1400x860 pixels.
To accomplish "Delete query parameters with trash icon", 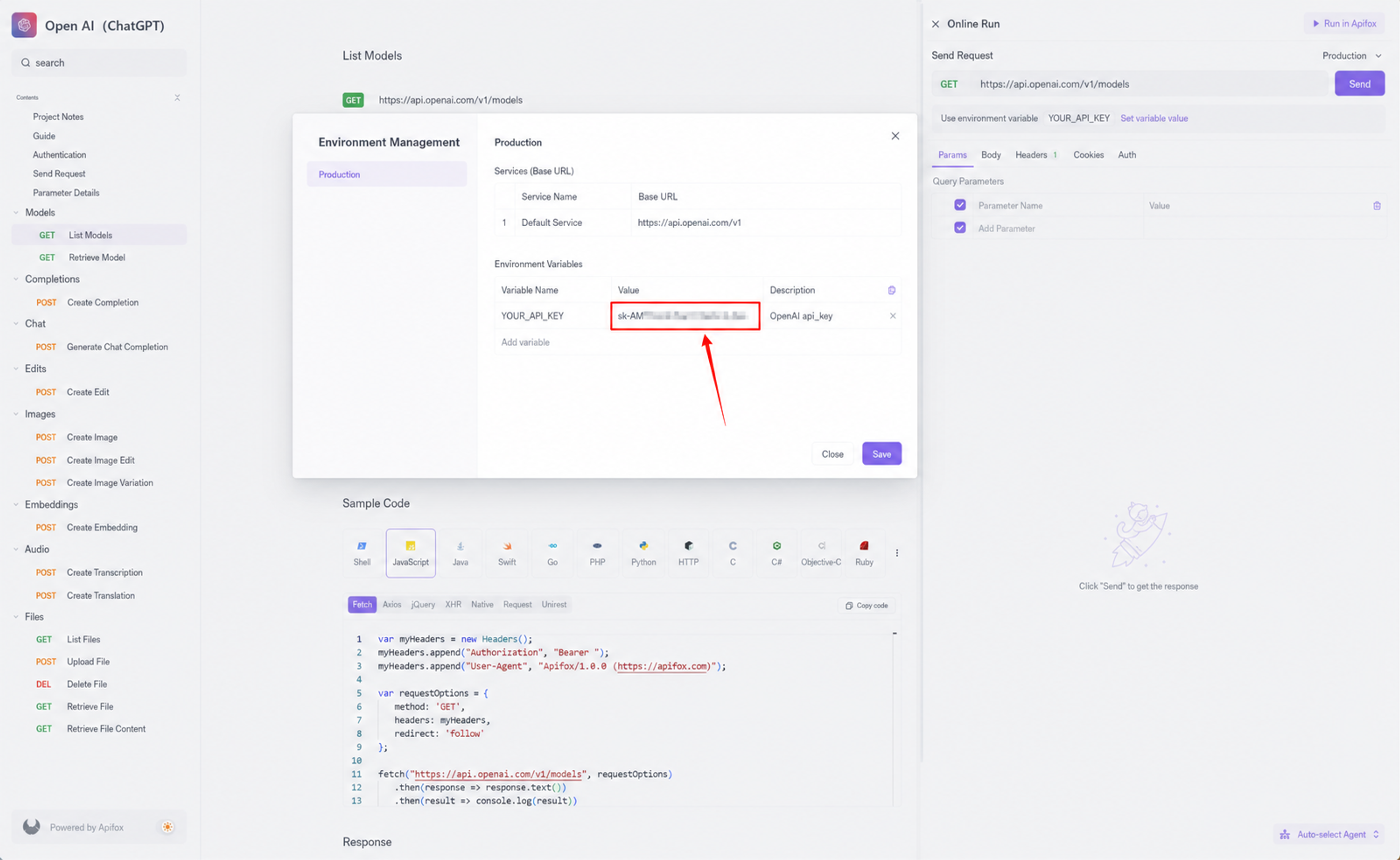I will point(1377,206).
